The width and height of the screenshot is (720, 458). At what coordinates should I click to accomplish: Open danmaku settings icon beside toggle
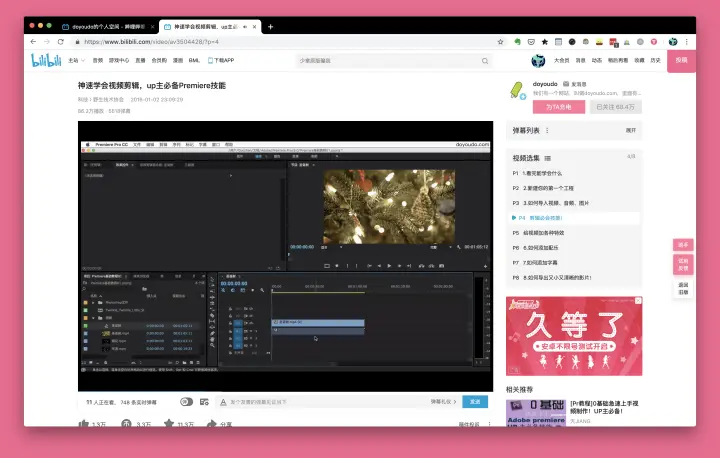pyautogui.click(x=204, y=402)
